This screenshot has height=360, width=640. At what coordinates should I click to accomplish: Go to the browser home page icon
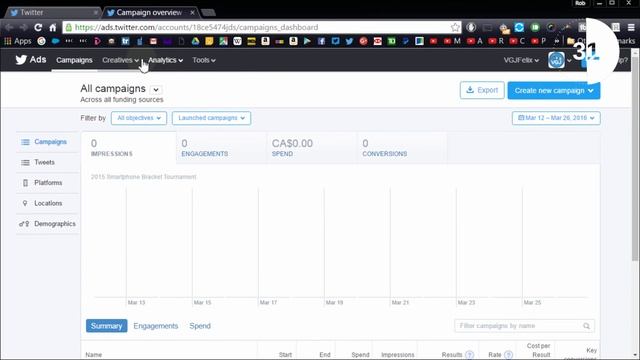[x=53, y=27]
